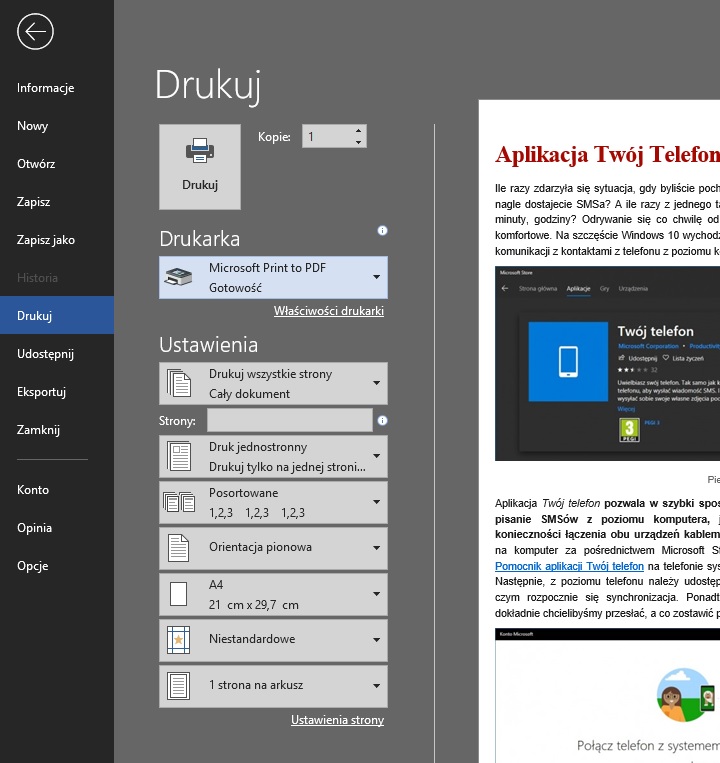This screenshot has width=720, height=763.
Task: Expand the Druk jednostronny dropdown
Action: (376, 456)
